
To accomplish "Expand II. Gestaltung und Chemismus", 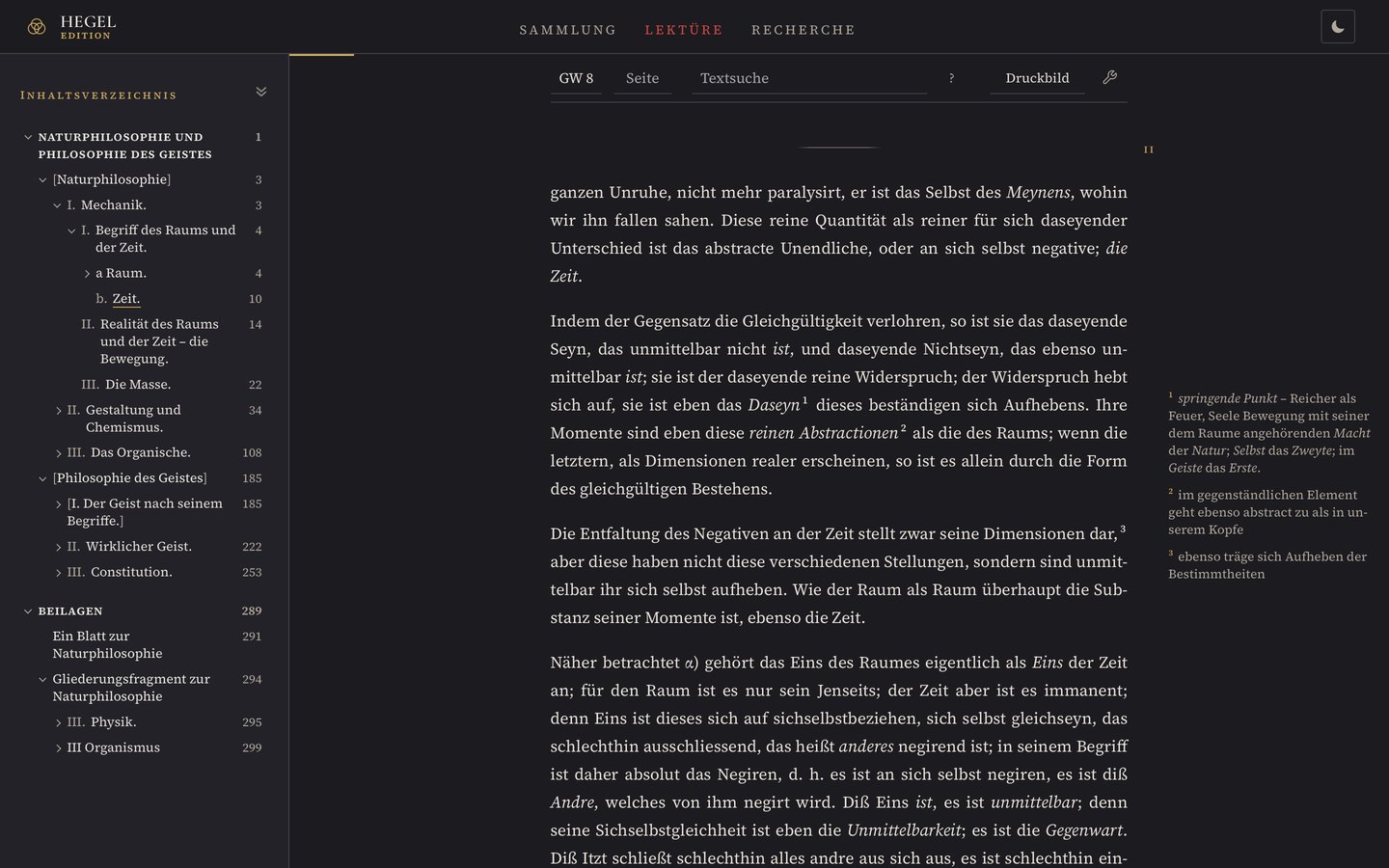I will [58, 411].
